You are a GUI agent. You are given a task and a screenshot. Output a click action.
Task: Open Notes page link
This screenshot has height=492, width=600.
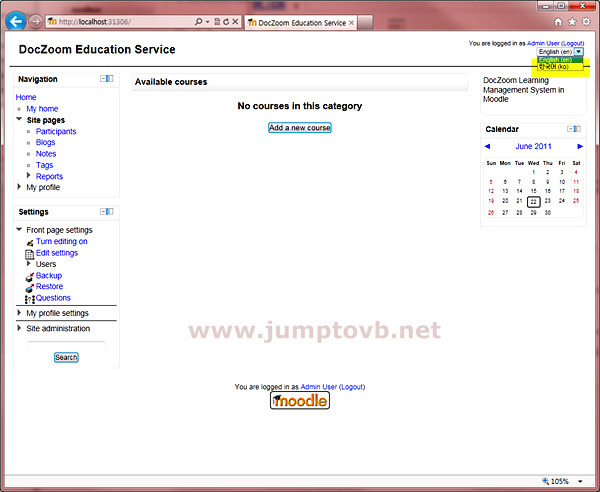[46, 154]
